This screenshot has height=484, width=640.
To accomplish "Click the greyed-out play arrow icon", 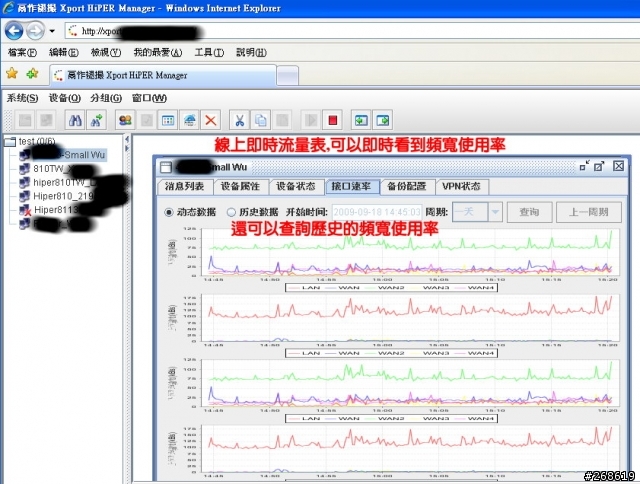I will click(311, 120).
